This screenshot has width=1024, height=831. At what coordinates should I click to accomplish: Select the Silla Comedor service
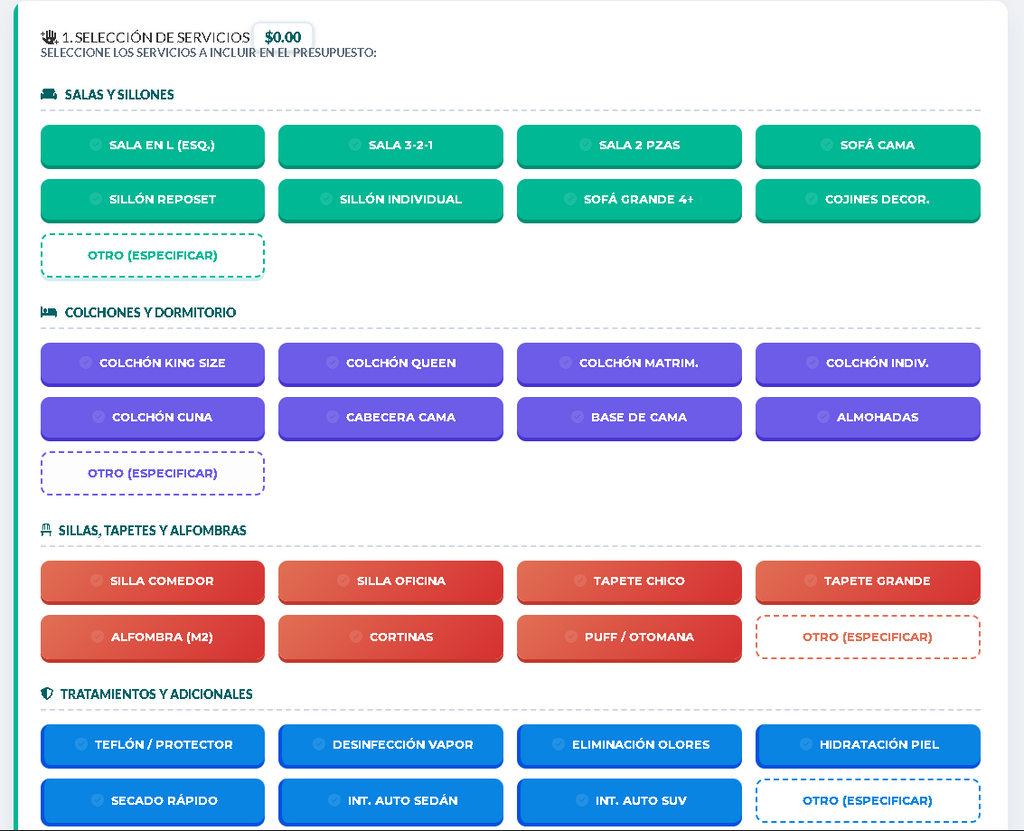click(x=152, y=582)
